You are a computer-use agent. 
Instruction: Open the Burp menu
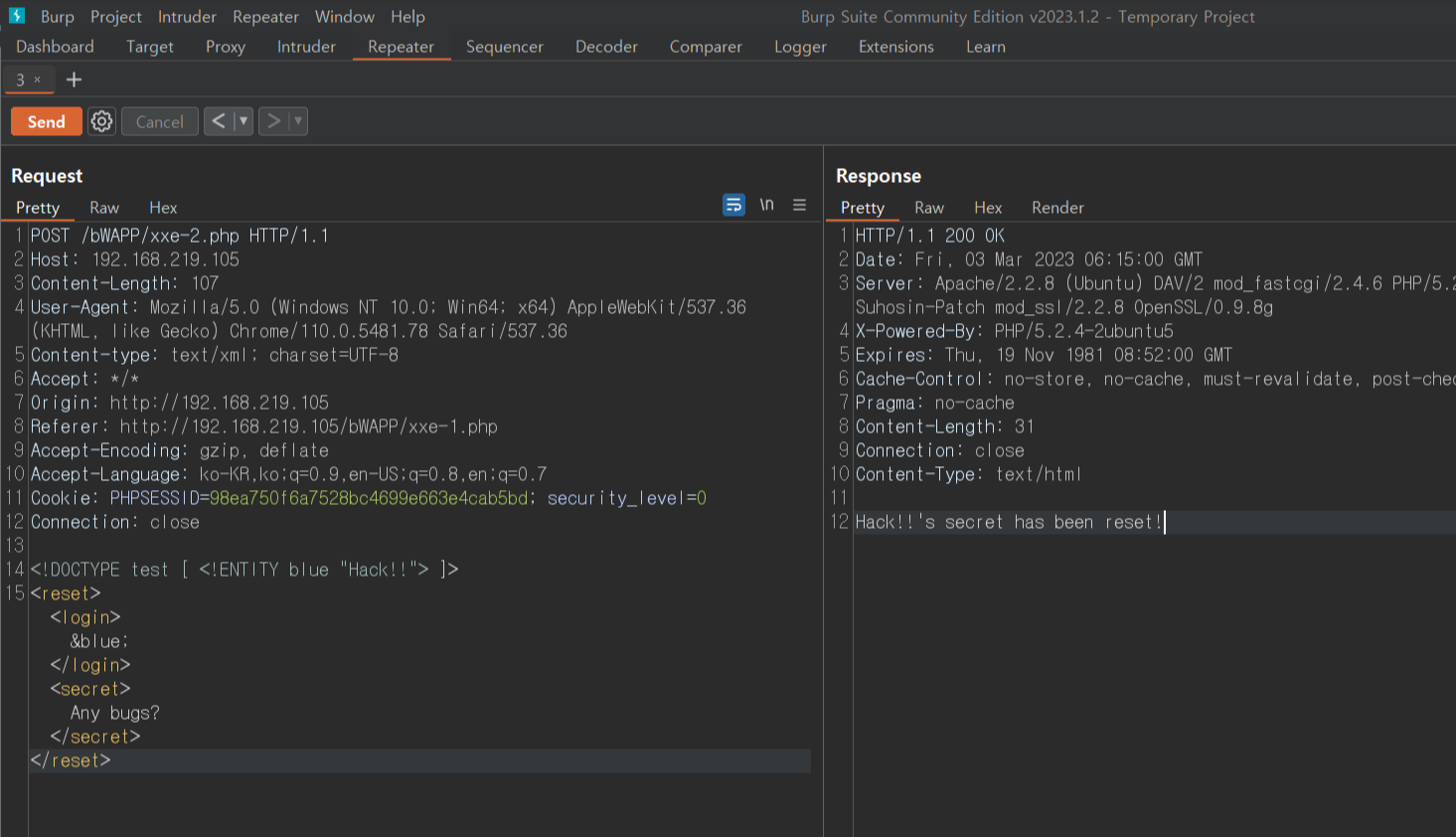coord(58,17)
